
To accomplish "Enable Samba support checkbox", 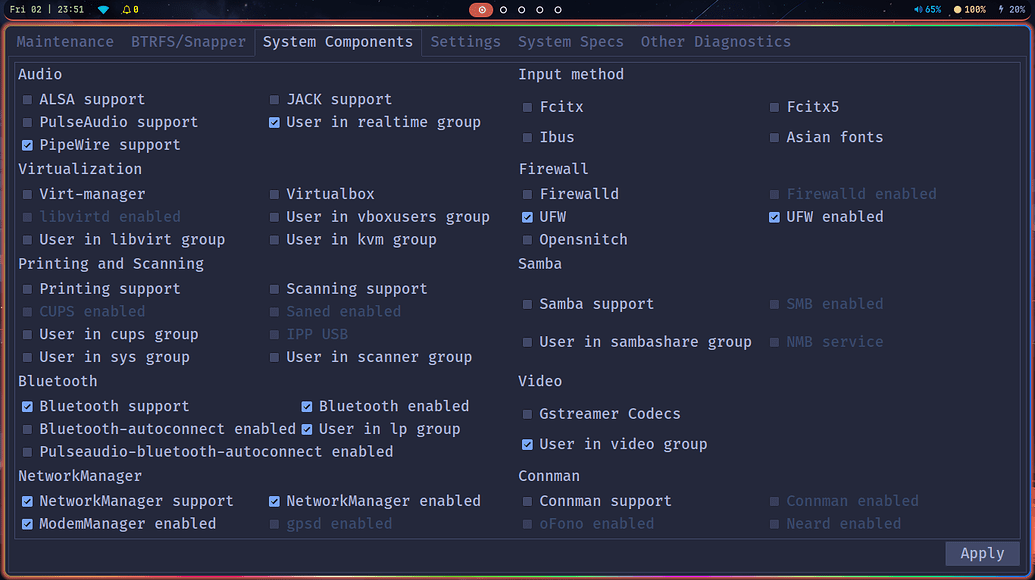I will (527, 304).
